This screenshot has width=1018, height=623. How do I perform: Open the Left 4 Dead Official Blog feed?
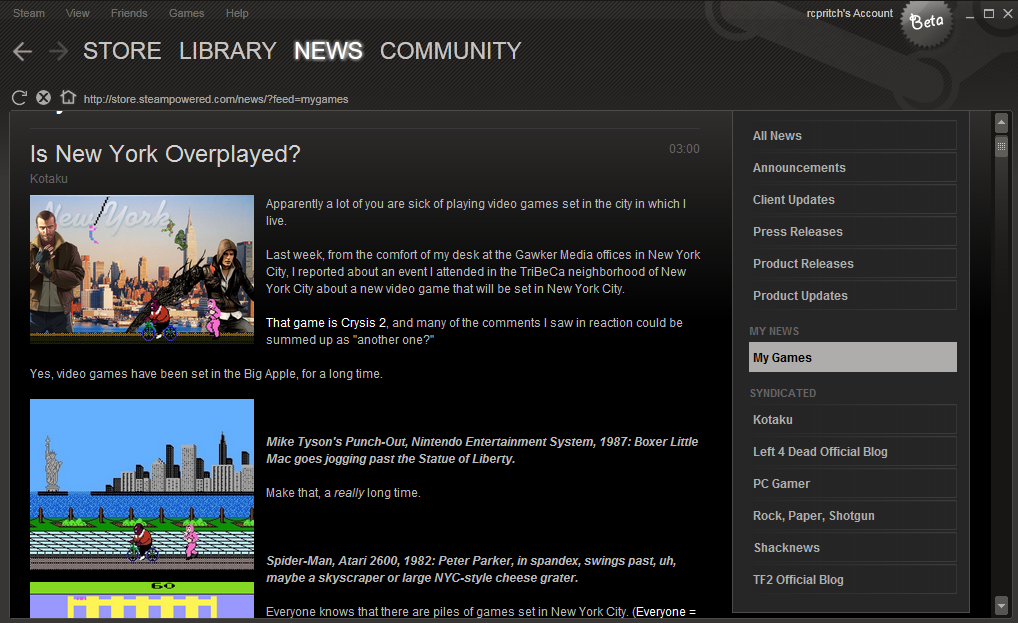click(x=852, y=452)
